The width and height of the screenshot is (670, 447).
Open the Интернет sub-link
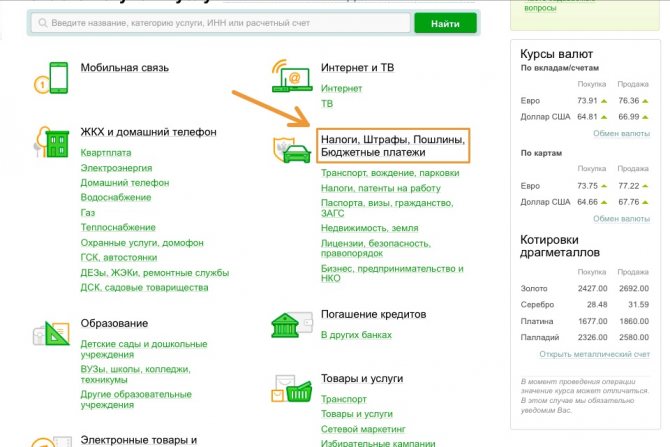pyautogui.click(x=341, y=88)
